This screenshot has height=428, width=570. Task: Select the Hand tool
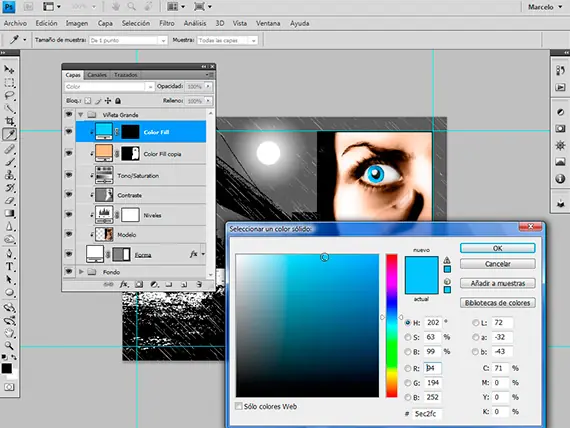point(9,333)
